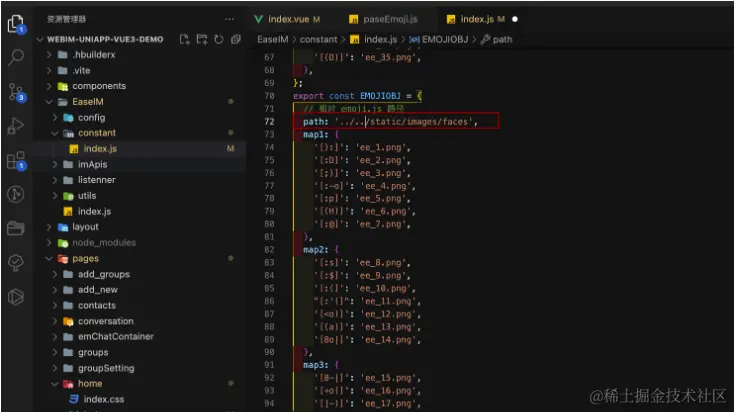Open index.js under constant folder

click(100, 148)
